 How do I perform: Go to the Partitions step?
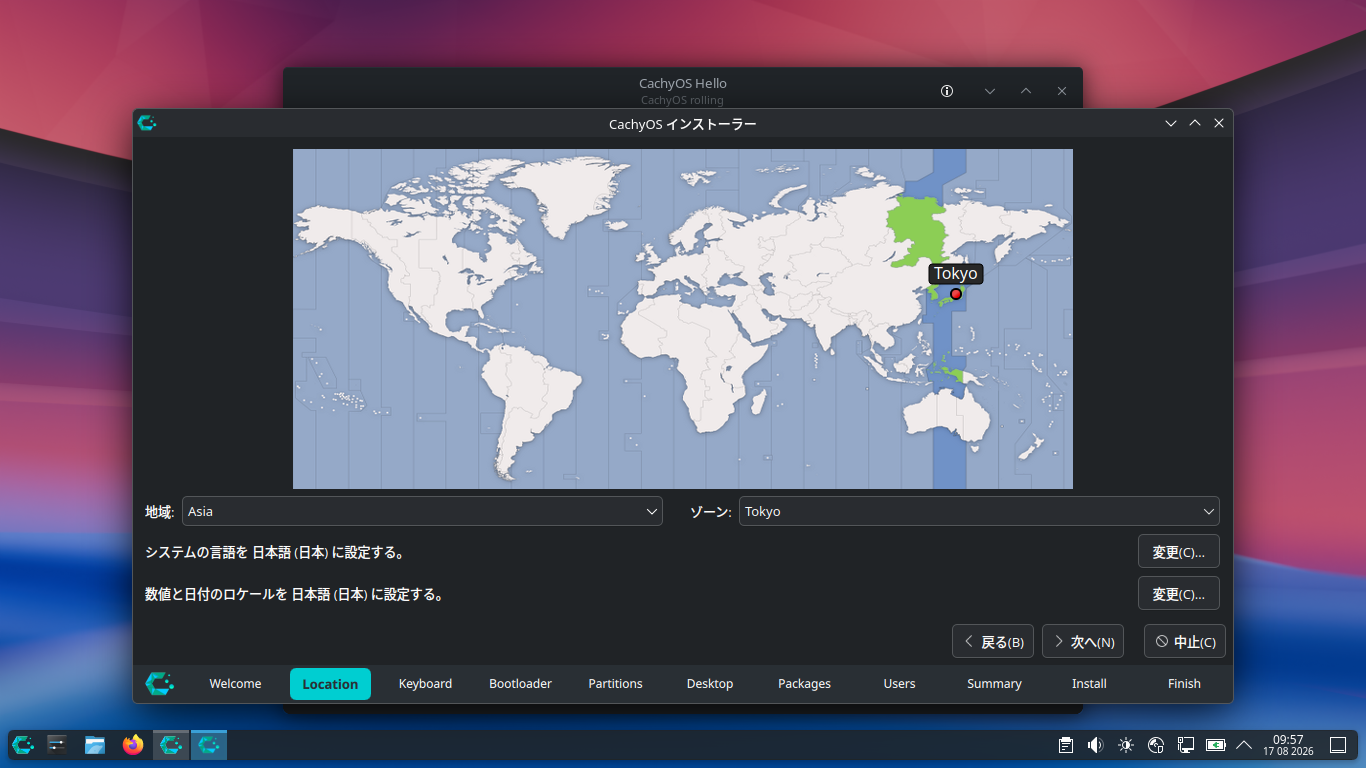(615, 684)
